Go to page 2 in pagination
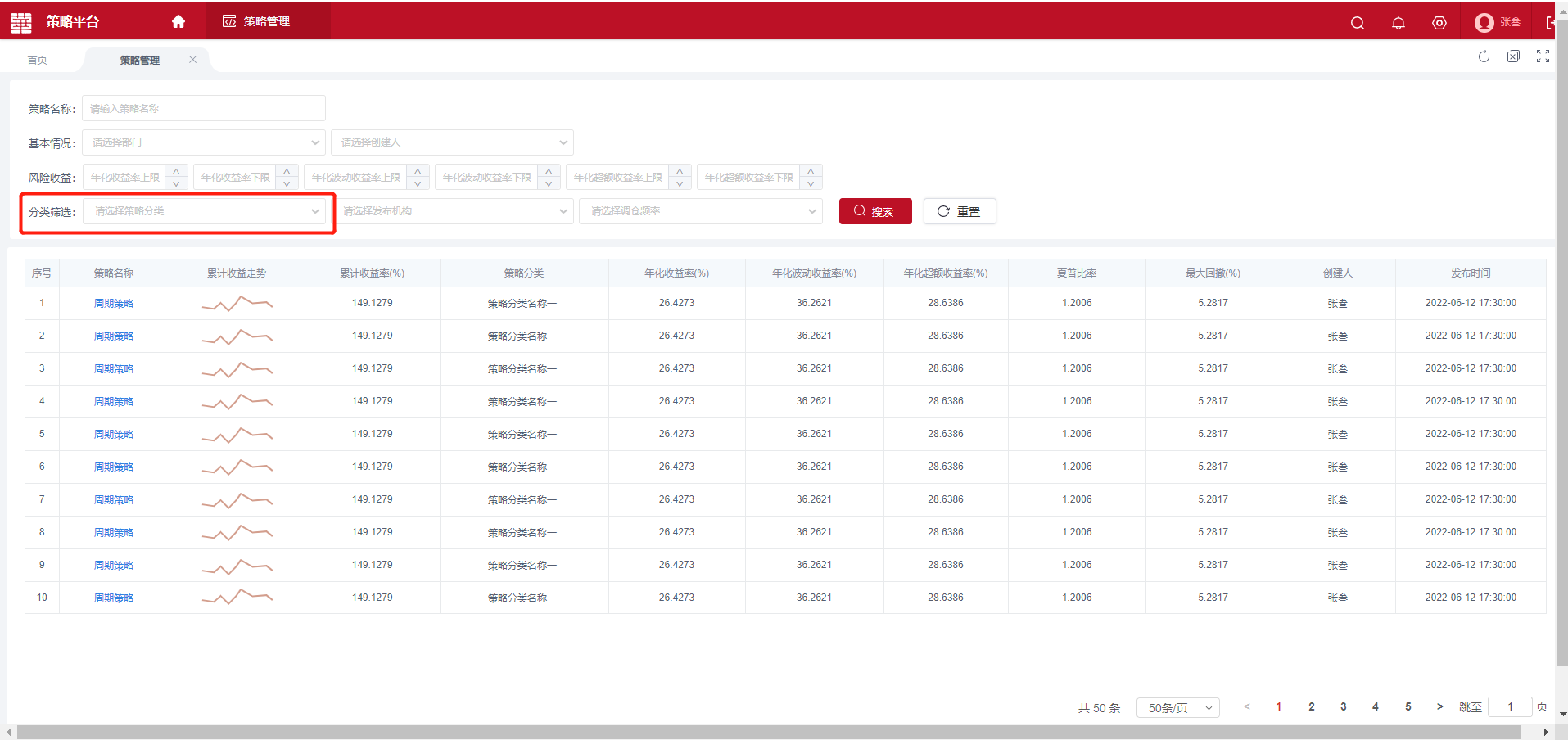Viewport: 1568px width, 740px height. (x=1312, y=706)
